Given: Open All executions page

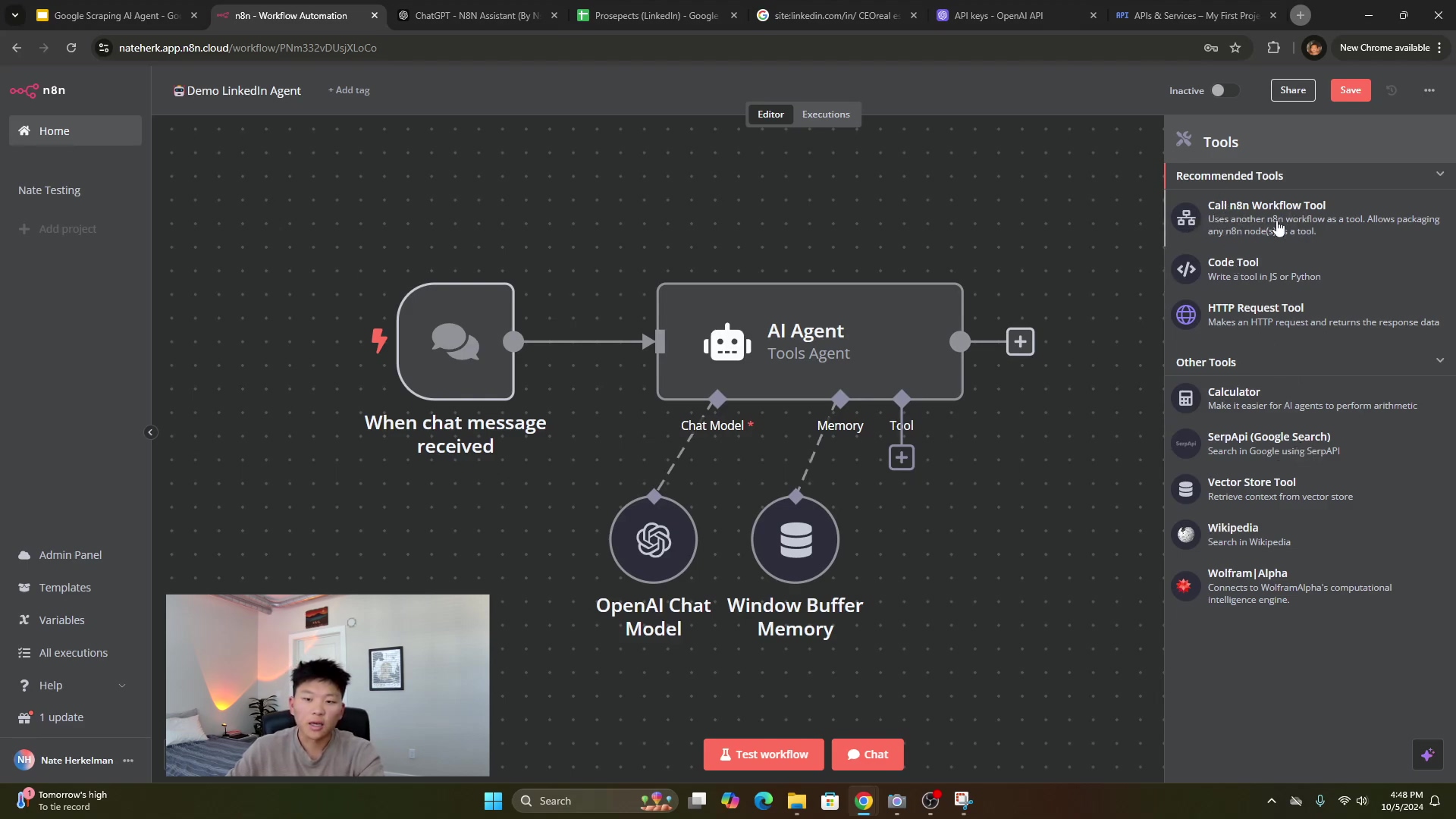Looking at the screenshot, I should (x=74, y=653).
